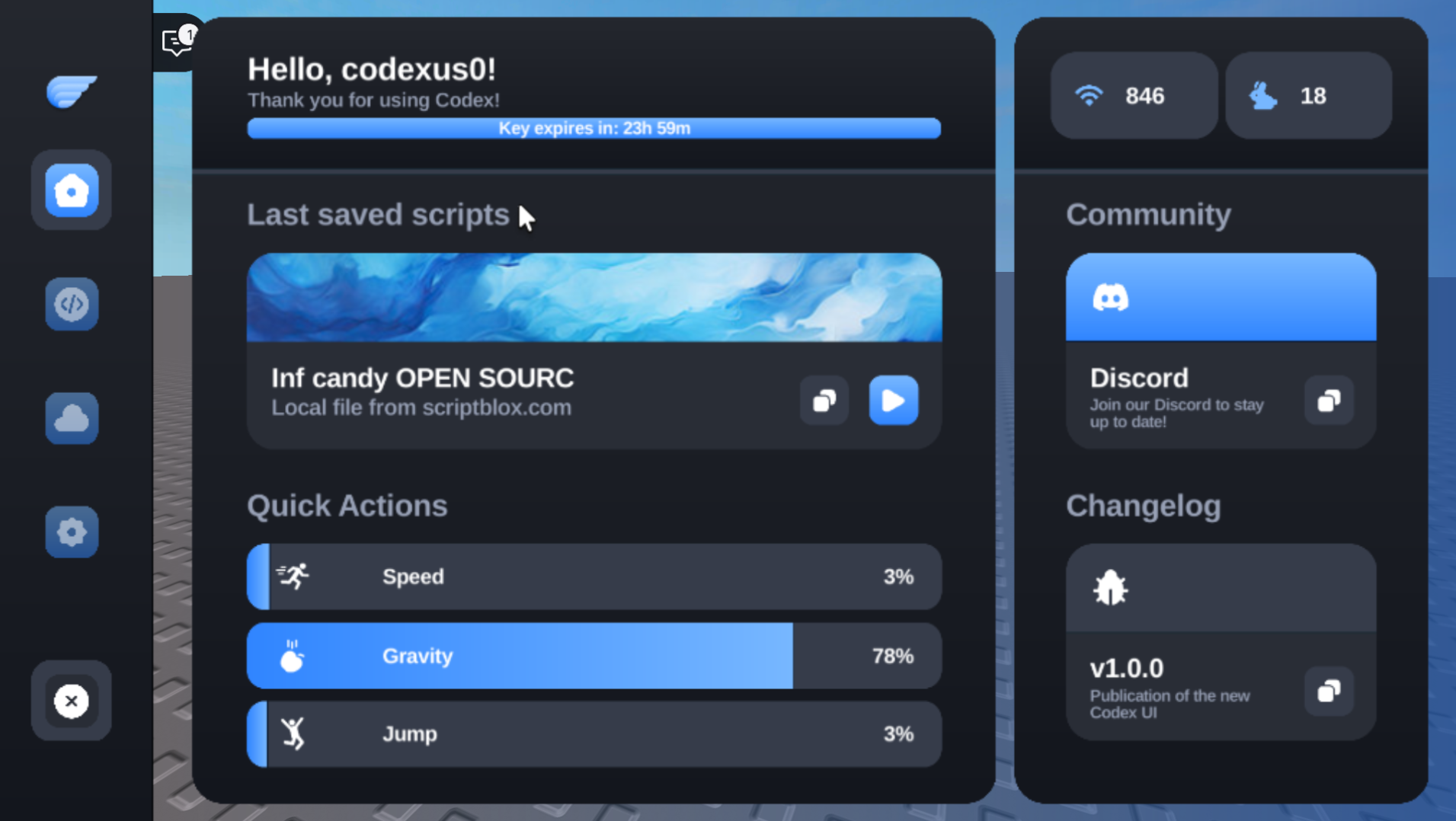Adjust the Speed quick action slider
The image size is (1456, 821).
click(x=594, y=577)
